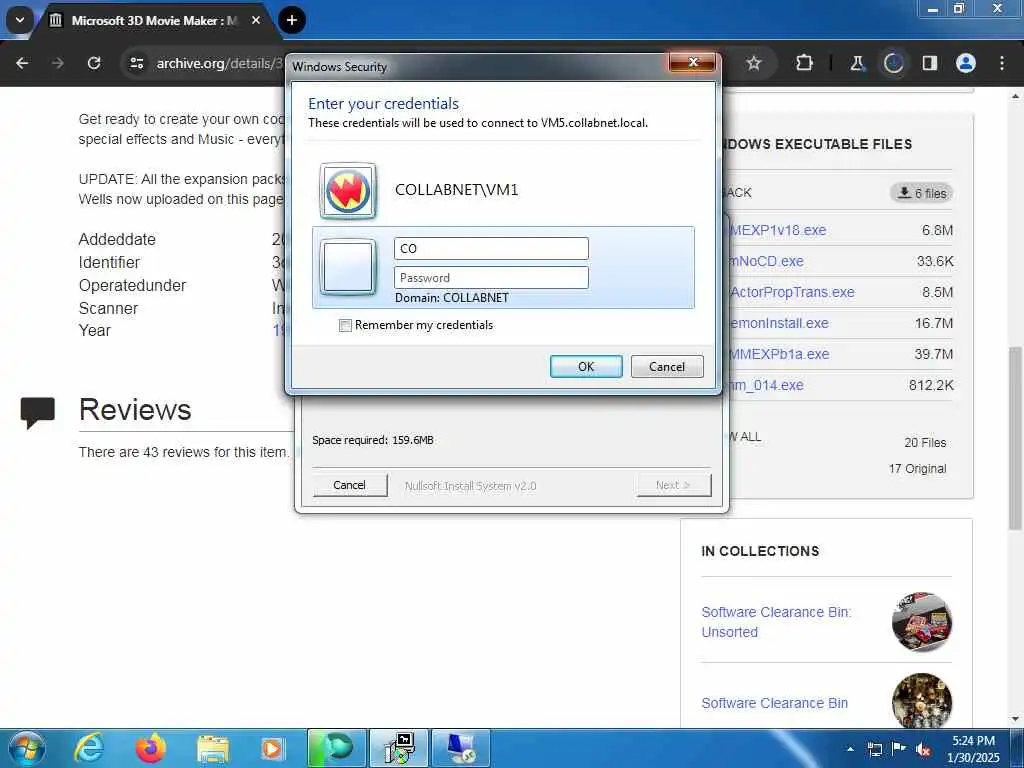Click the Space required: 159.6MB text
Screen dimensions: 1024x768
[372, 440]
